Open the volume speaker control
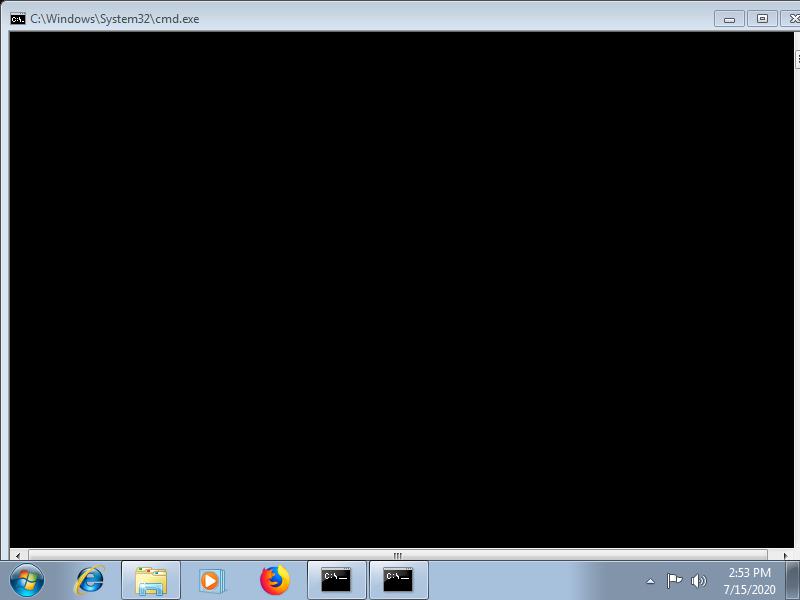 698,581
